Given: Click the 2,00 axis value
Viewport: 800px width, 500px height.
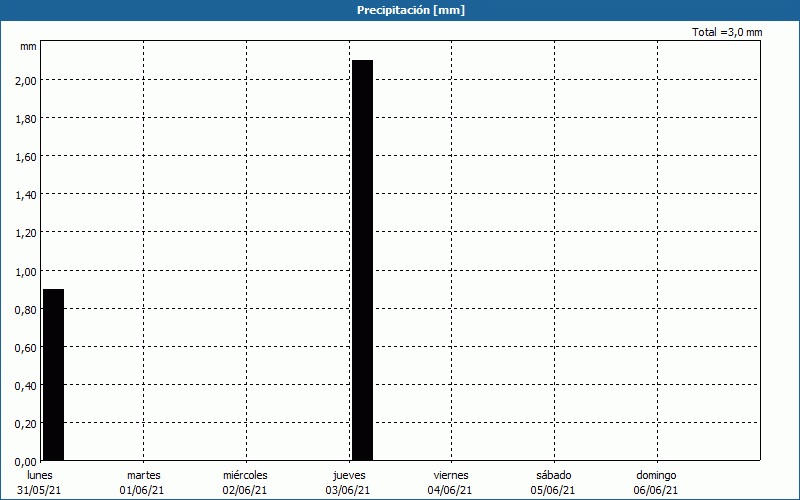Looking at the screenshot, I should (x=26, y=81).
